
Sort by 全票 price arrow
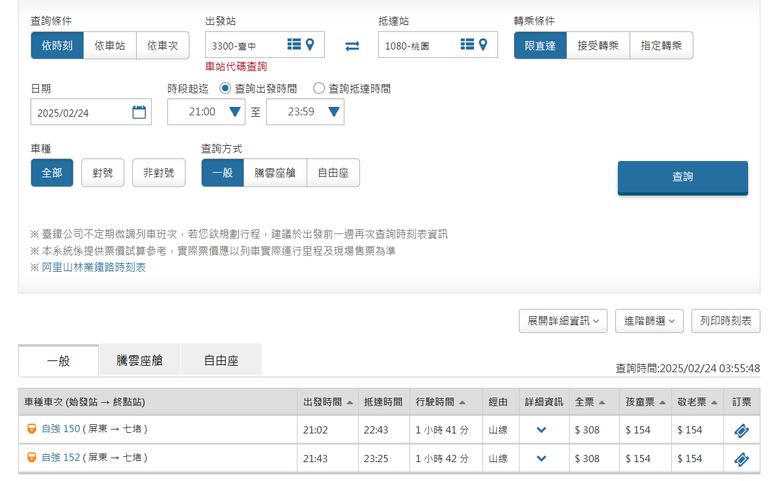tap(602, 402)
